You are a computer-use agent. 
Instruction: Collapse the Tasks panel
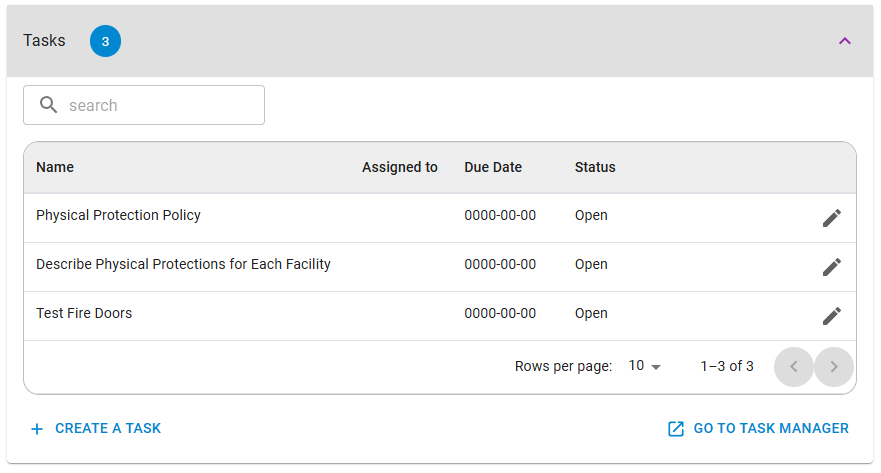pyautogui.click(x=844, y=41)
